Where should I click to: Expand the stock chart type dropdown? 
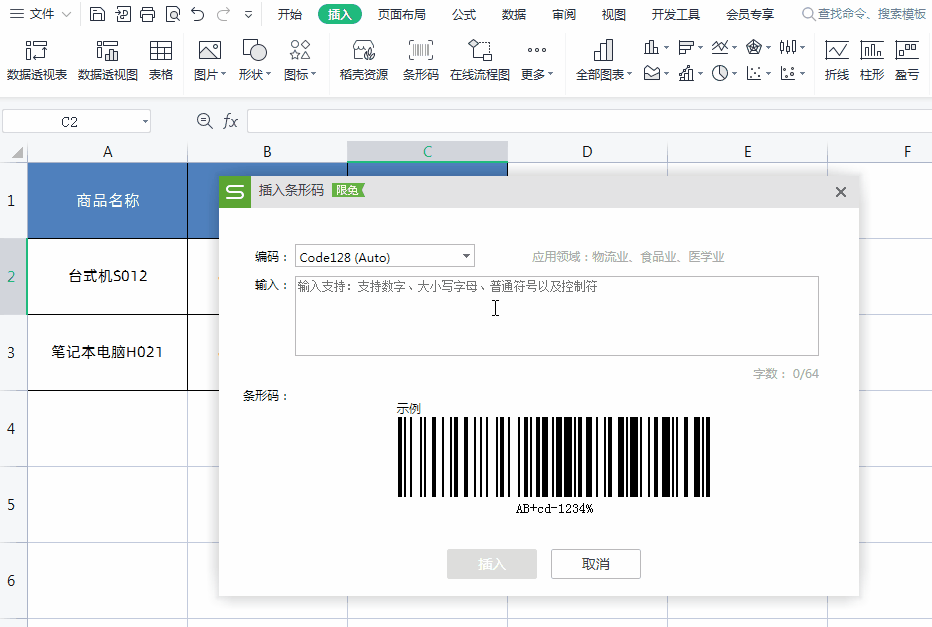(x=802, y=47)
